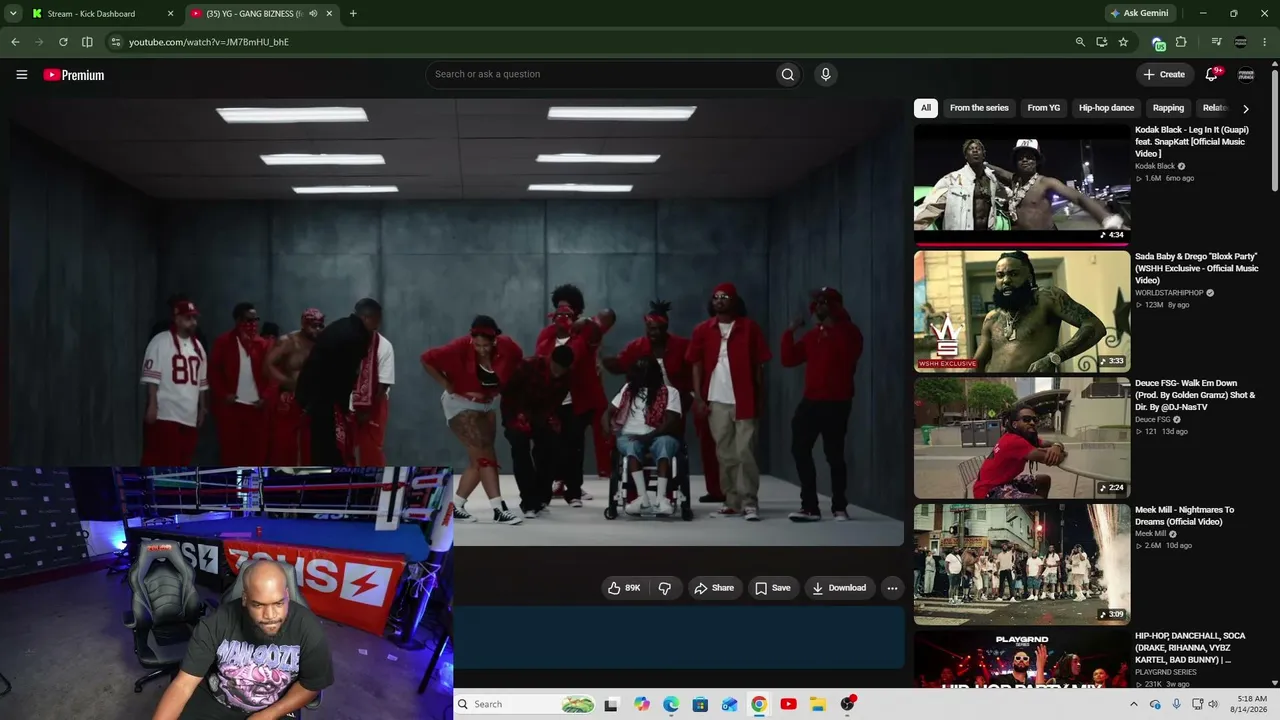Mute the YG tab audio icon
This screenshot has height=720, width=1280.
pos(313,14)
